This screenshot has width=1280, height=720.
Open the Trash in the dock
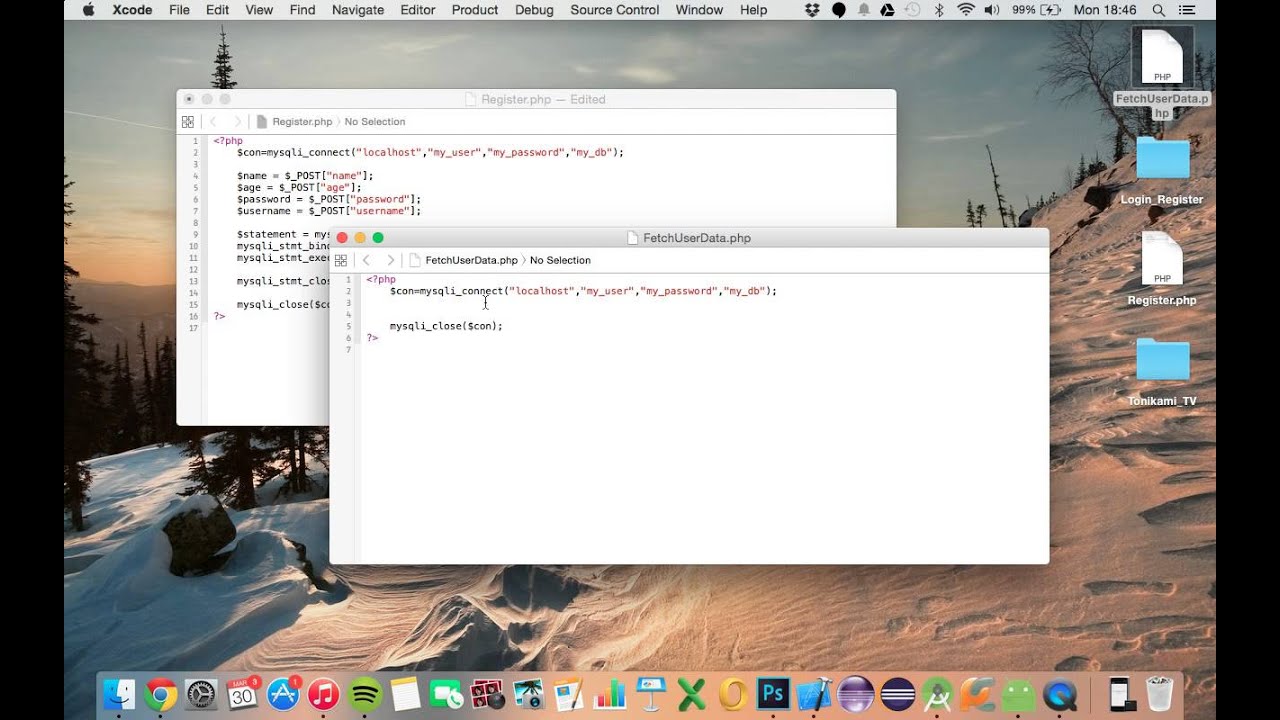coord(1159,693)
